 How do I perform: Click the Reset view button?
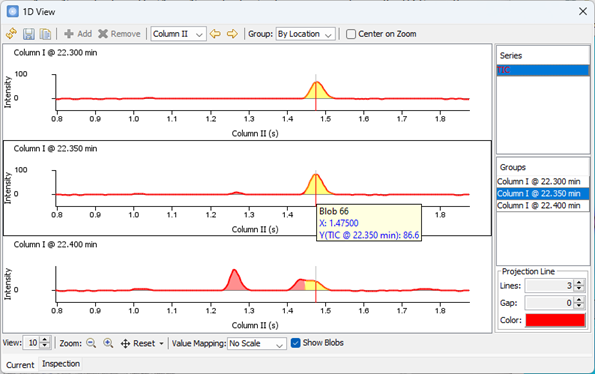point(137,344)
